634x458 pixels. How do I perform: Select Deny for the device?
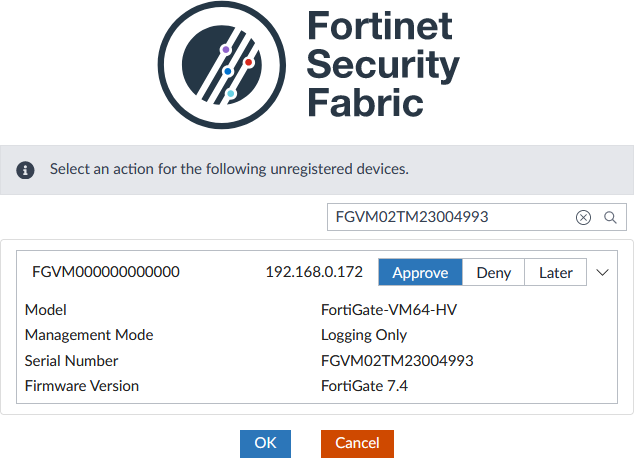tap(494, 272)
